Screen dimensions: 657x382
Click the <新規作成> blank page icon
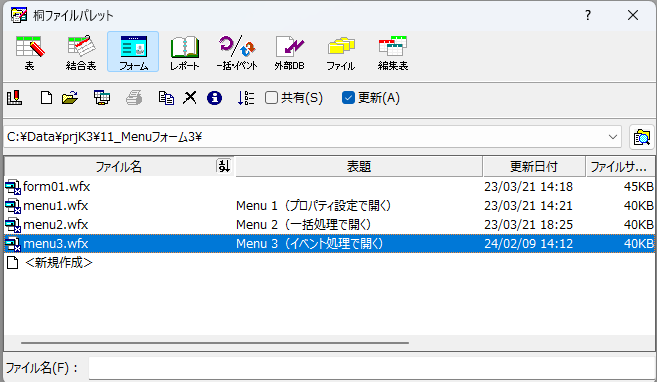13,263
